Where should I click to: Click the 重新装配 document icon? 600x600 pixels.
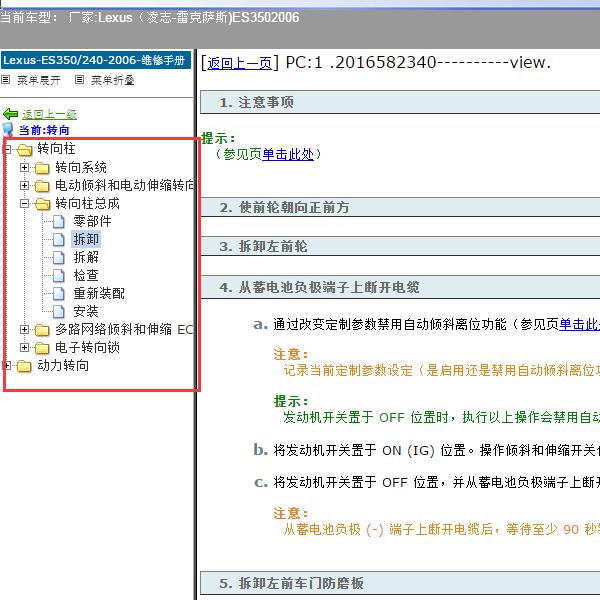tap(59, 293)
